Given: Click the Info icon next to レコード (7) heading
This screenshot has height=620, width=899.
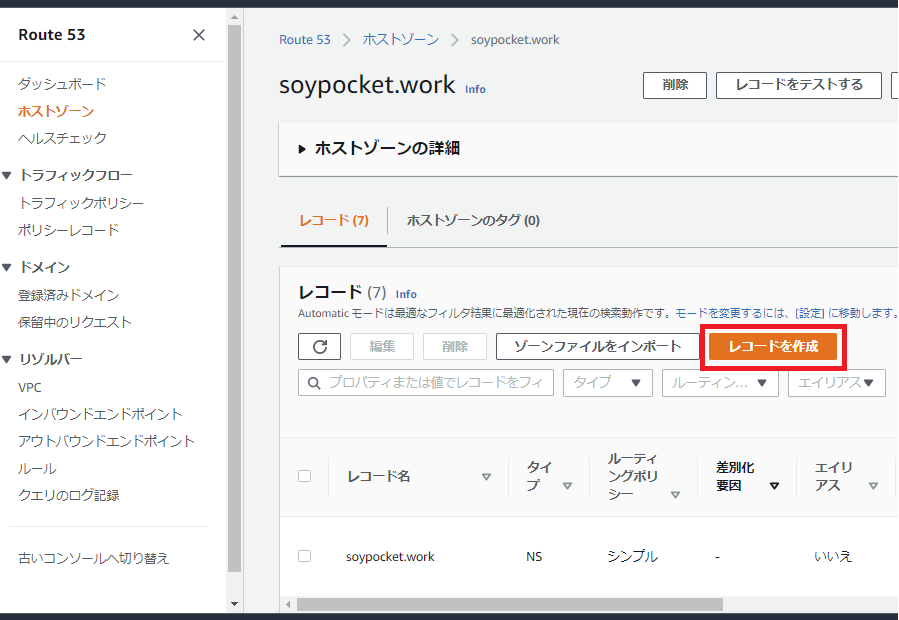Looking at the screenshot, I should [406, 294].
